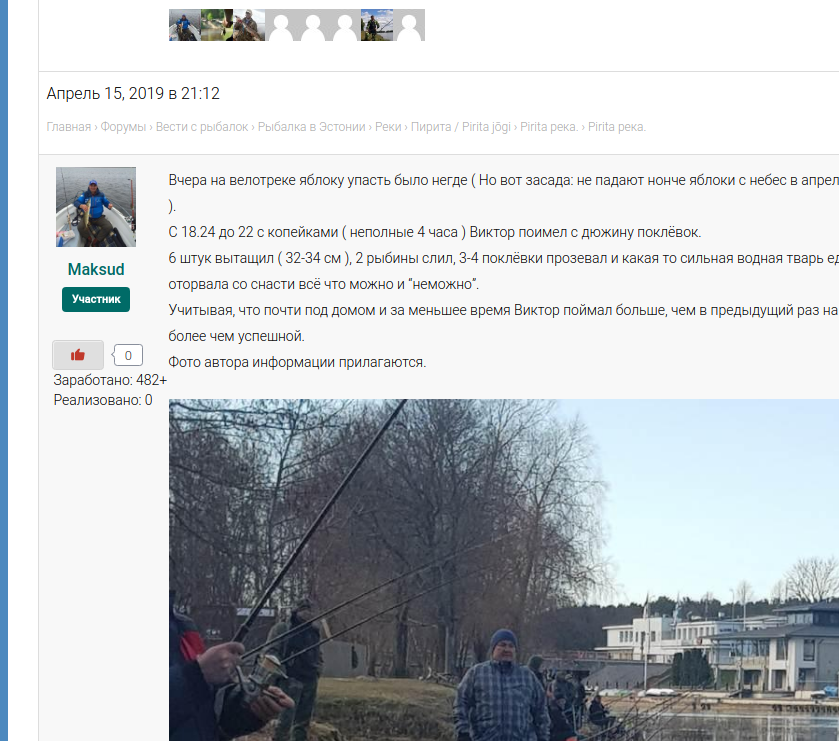This screenshot has width=839, height=741.
Task: Open the attached fishing photo
Action: (x=504, y=570)
